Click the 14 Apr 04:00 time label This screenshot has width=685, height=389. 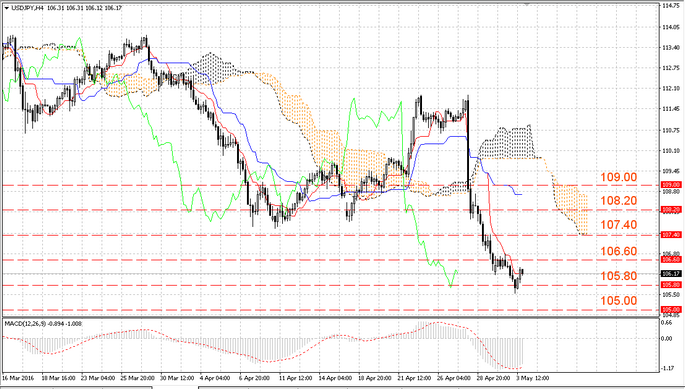(335, 378)
